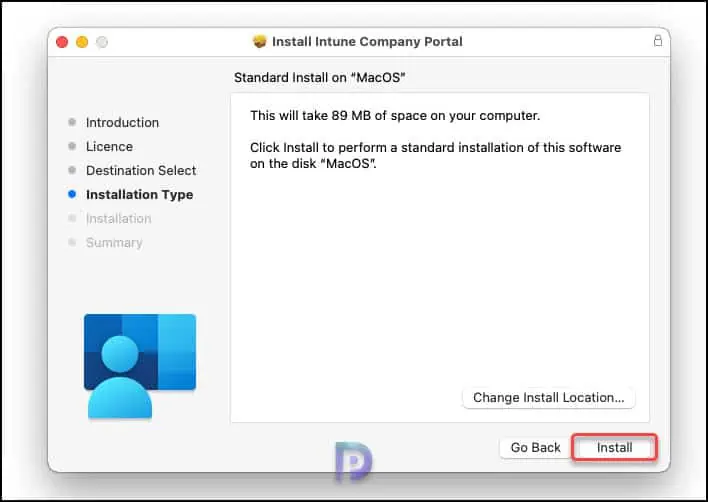Select the Summary step
Screen dimensions: 708x502
point(114,242)
